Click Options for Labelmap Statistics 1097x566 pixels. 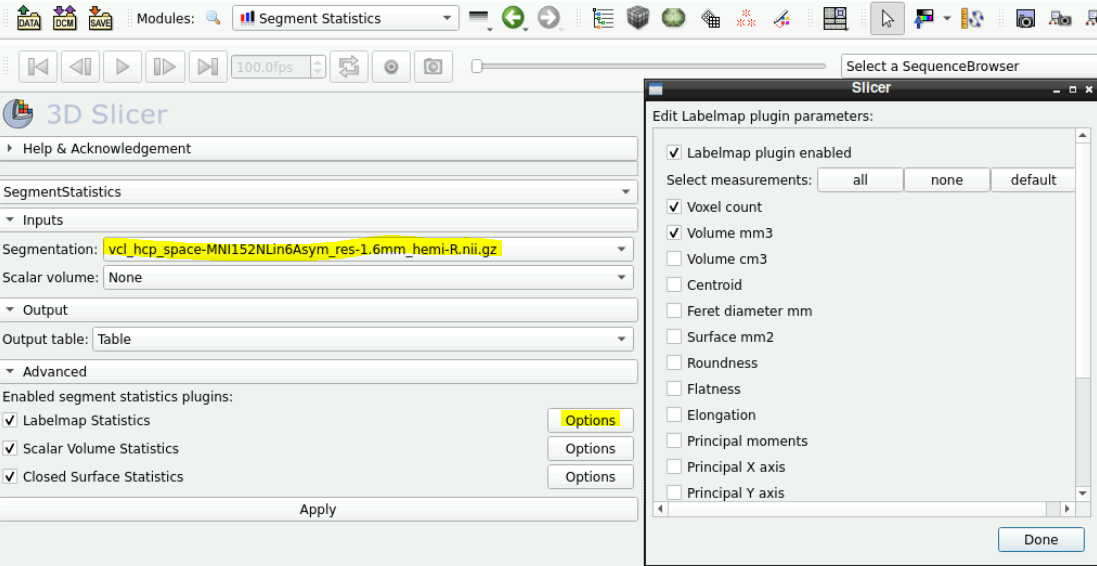[x=590, y=420]
